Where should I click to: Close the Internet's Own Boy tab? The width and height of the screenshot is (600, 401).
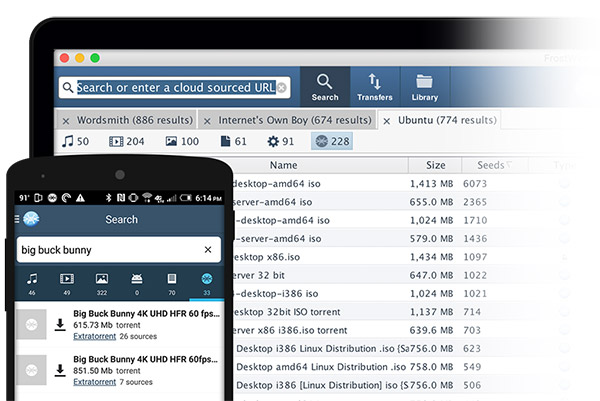pyautogui.click(x=207, y=121)
